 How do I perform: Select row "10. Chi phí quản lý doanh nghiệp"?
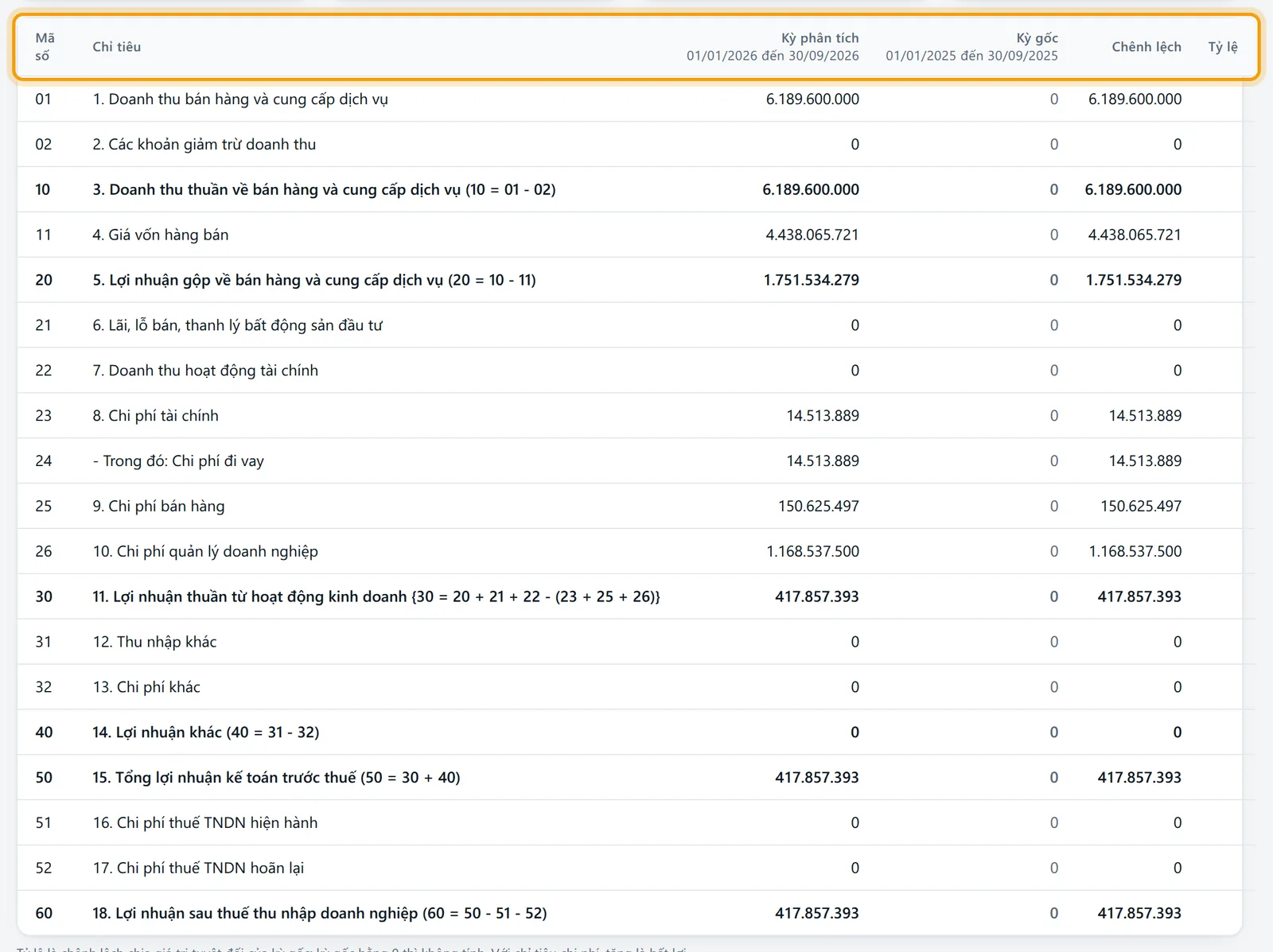[629, 551]
